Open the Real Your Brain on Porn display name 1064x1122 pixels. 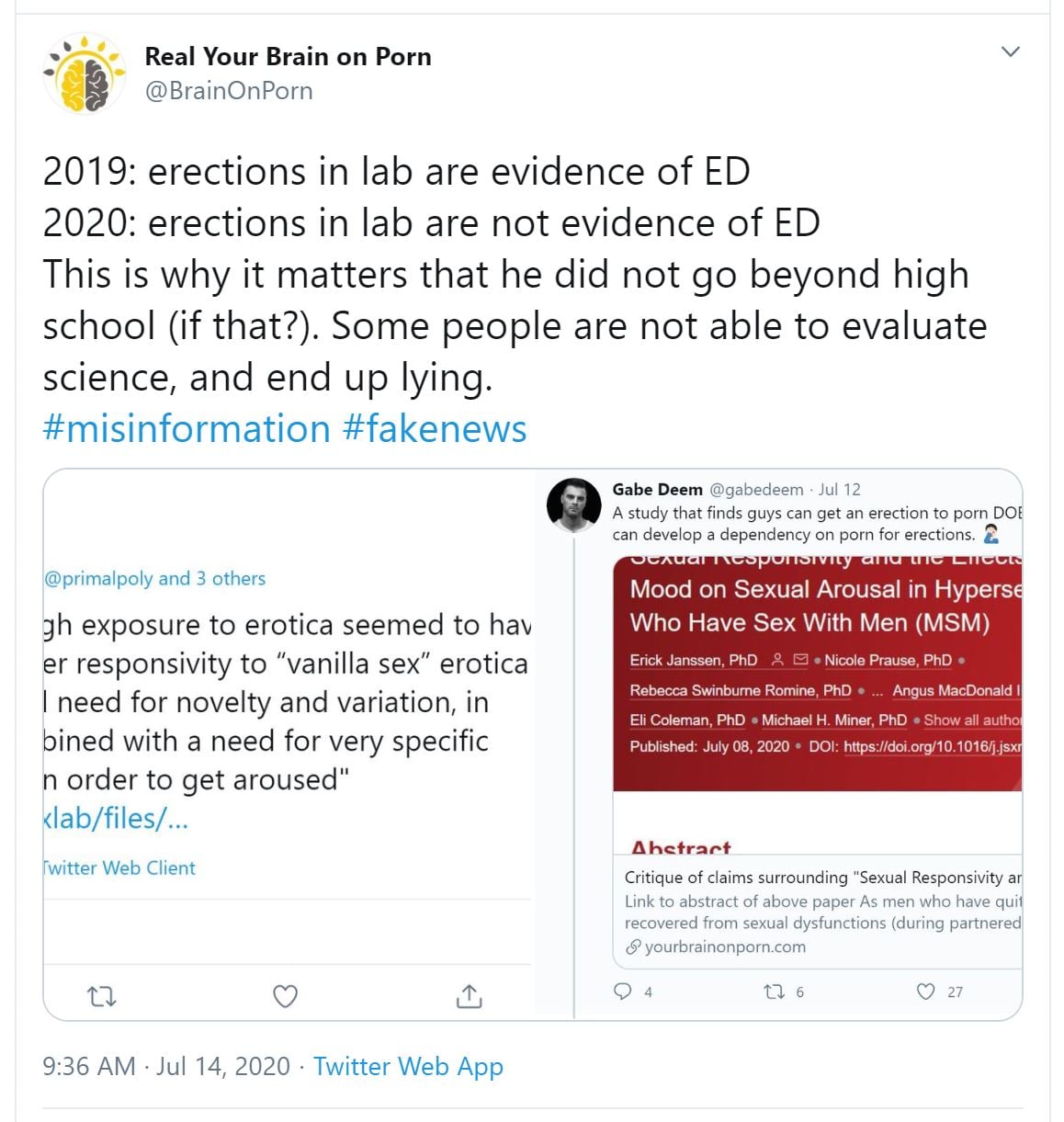[288, 57]
